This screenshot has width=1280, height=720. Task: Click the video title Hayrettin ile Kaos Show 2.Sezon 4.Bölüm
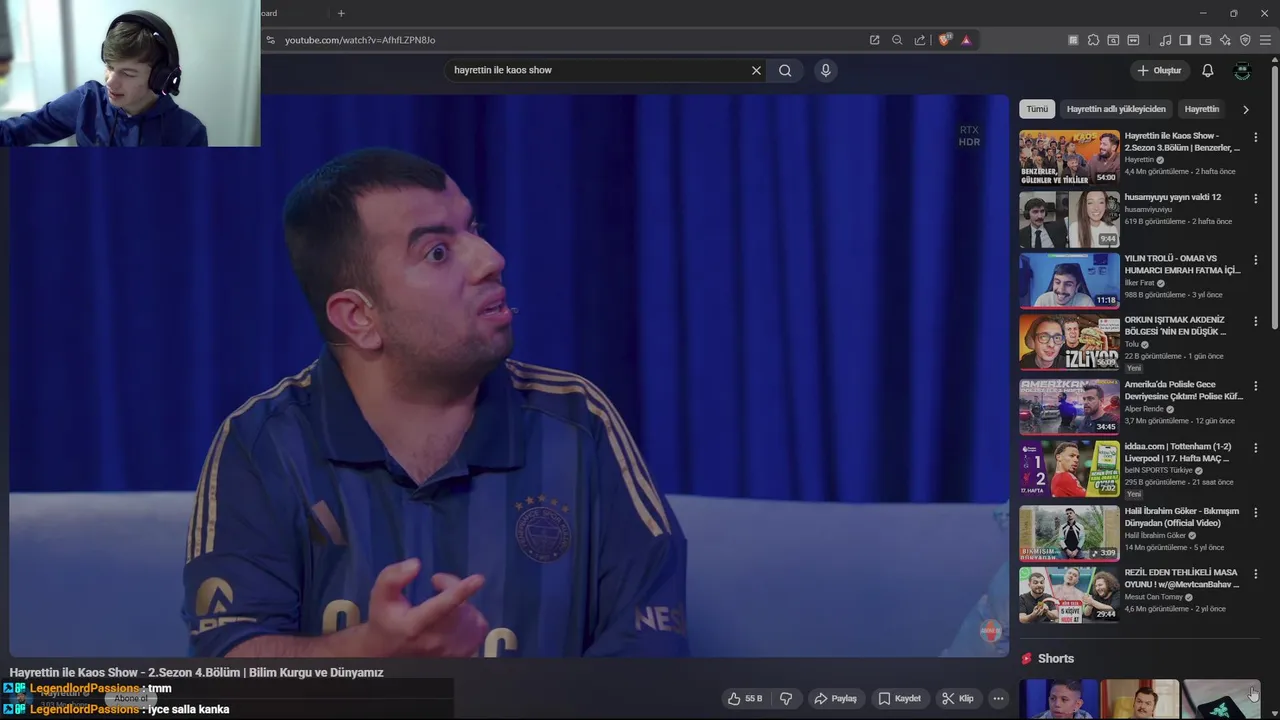(197, 672)
